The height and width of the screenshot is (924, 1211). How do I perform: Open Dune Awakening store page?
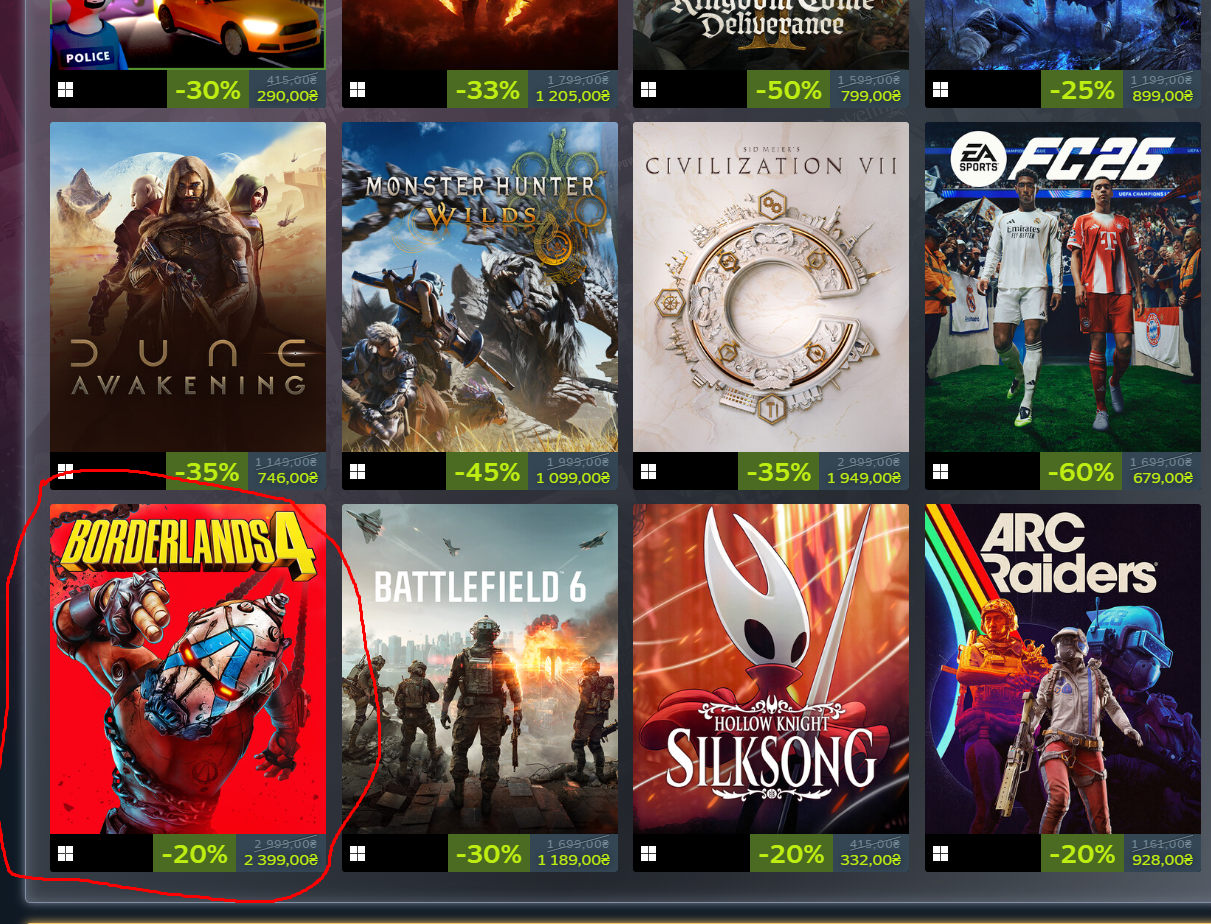click(x=188, y=287)
